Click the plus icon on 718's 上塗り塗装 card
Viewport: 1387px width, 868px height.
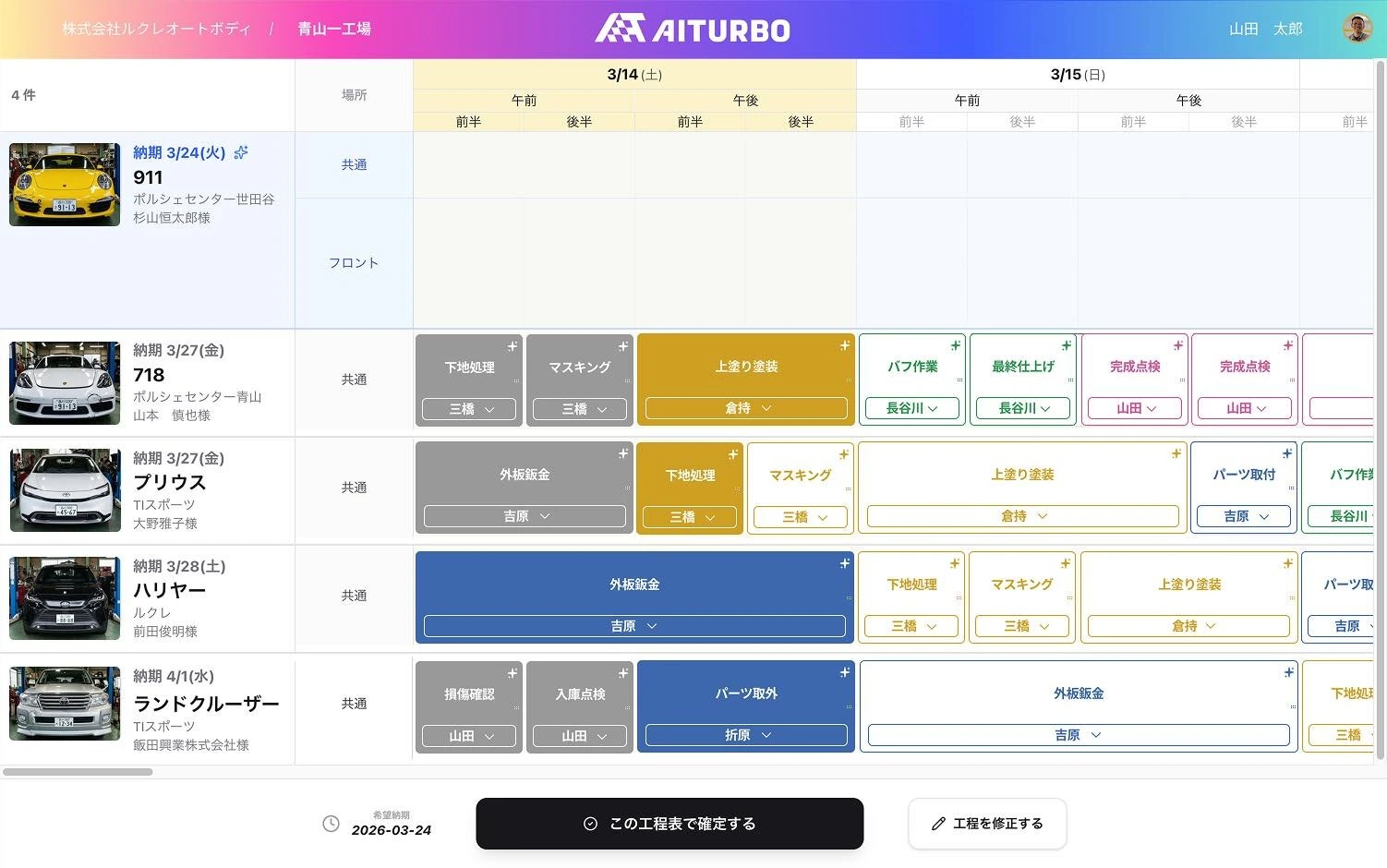pos(845,345)
